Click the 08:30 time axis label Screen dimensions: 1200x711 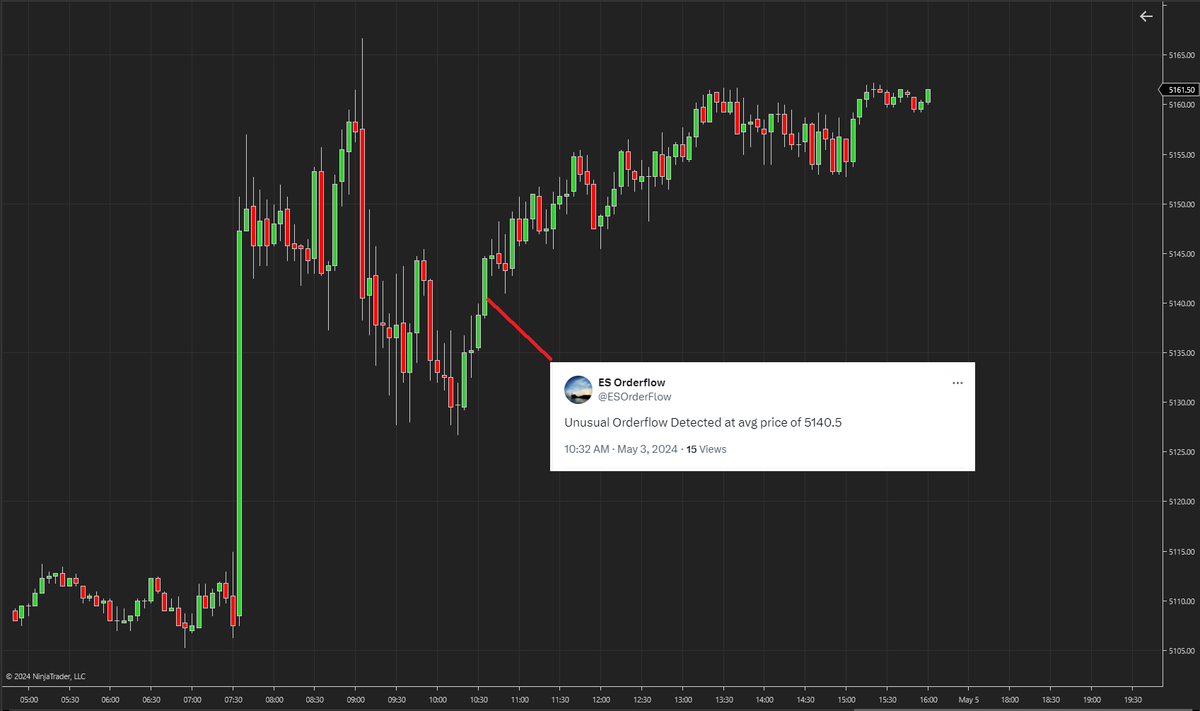[315, 700]
